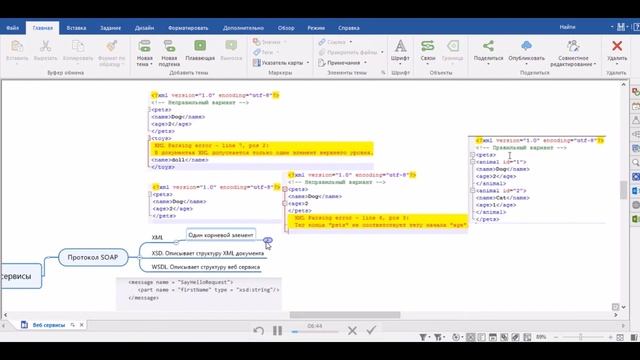This screenshot has height=360, width=640.
Task: Switch to the Форматировать ribbon tab
Action: [x=188, y=28]
